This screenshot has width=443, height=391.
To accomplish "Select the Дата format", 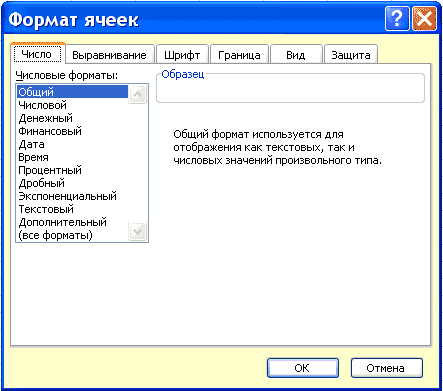I will [x=72, y=144].
